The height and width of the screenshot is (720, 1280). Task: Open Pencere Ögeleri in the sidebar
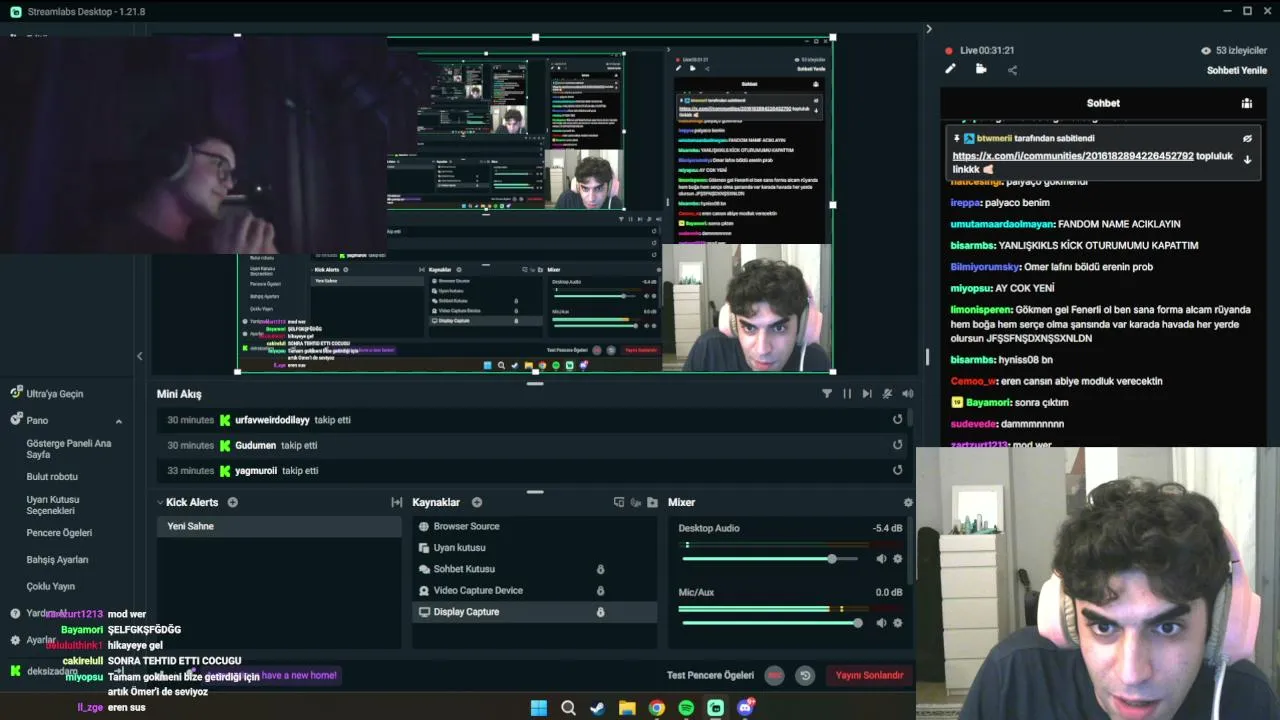pos(59,533)
